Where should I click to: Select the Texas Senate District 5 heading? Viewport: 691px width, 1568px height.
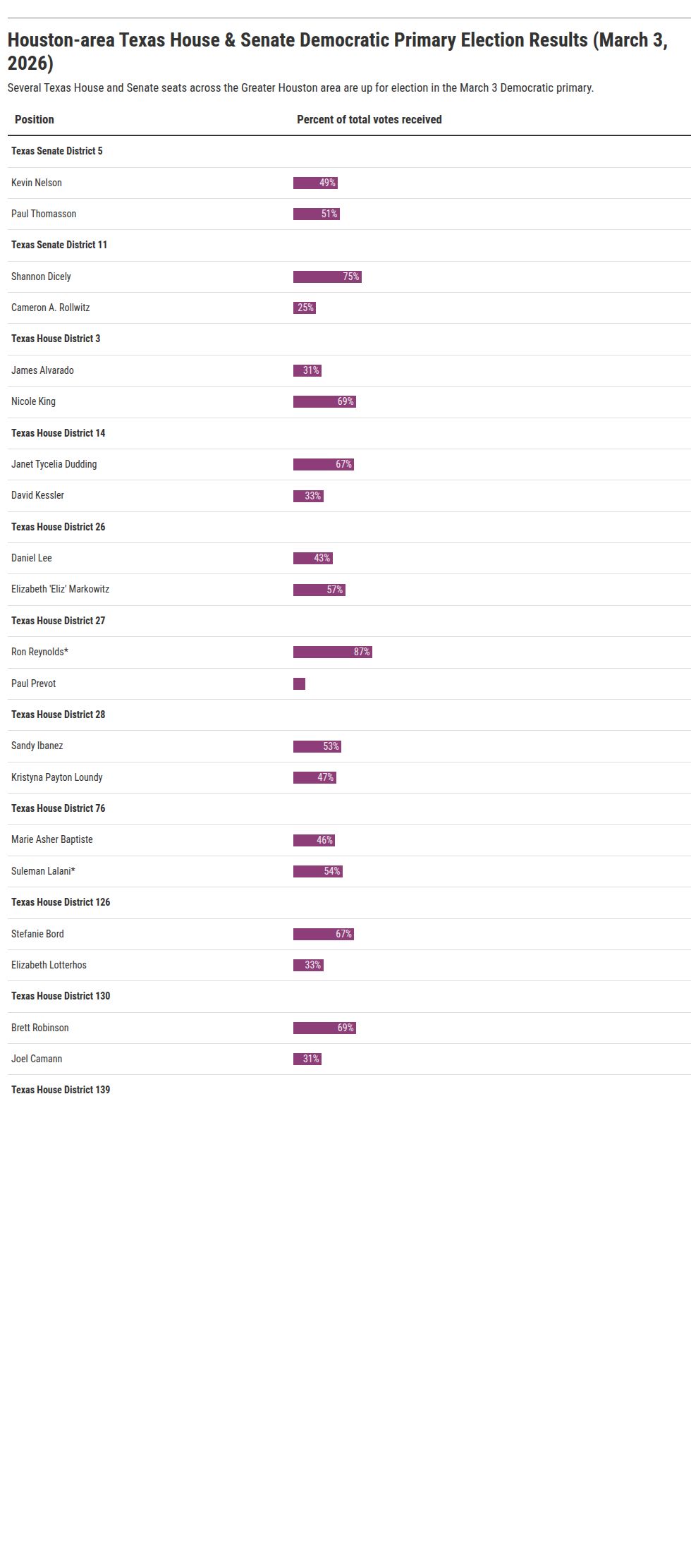(x=56, y=151)
